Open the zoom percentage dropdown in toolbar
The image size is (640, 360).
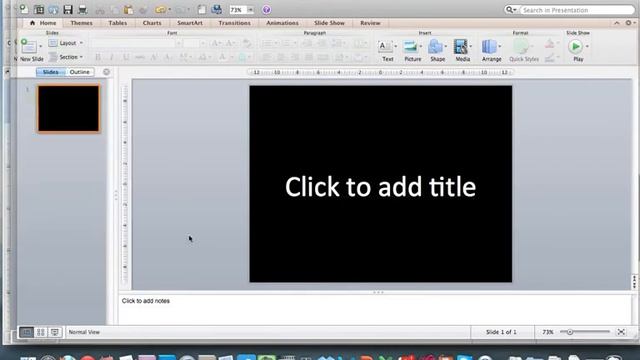pyautogui.click(x=251, y=10)
